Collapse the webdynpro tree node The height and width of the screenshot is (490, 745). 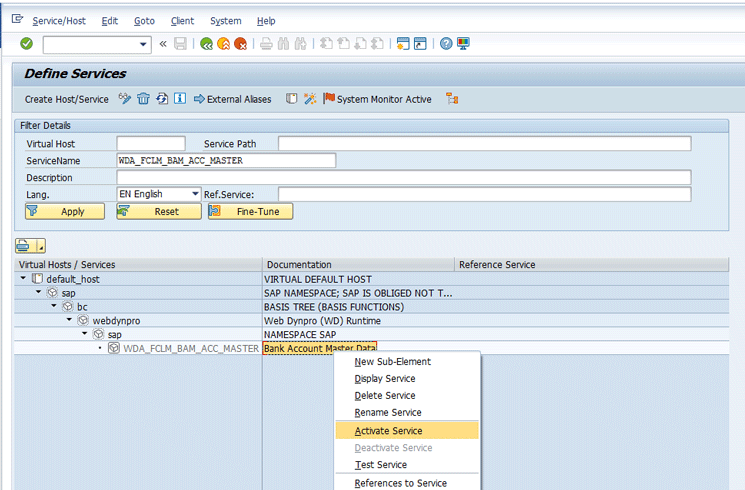coord(69,320)
